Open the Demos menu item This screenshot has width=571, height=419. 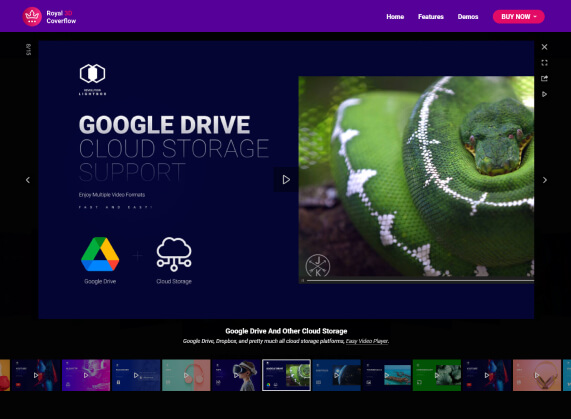[x=468, y=17]
